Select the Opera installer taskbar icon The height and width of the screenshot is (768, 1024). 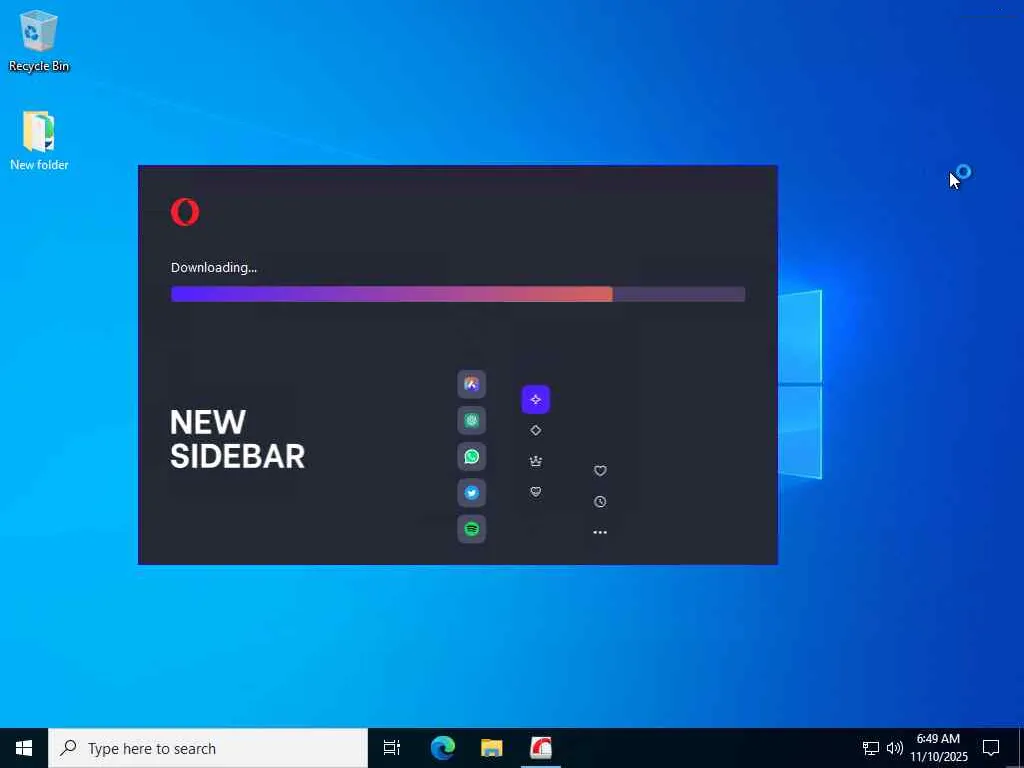pyautogui.click(x=541, y=748)
